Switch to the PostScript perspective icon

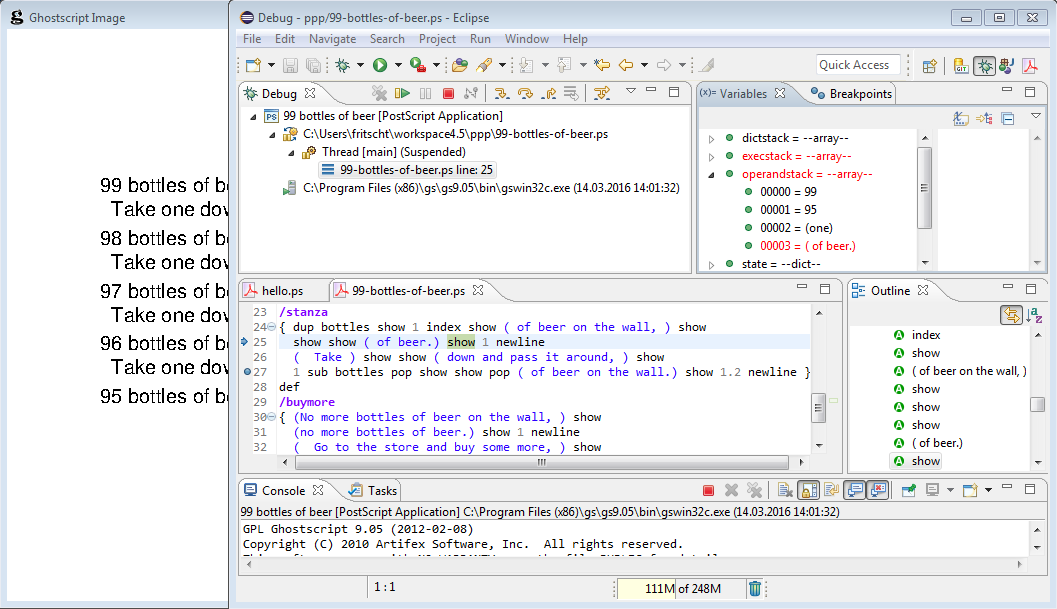1030,65
